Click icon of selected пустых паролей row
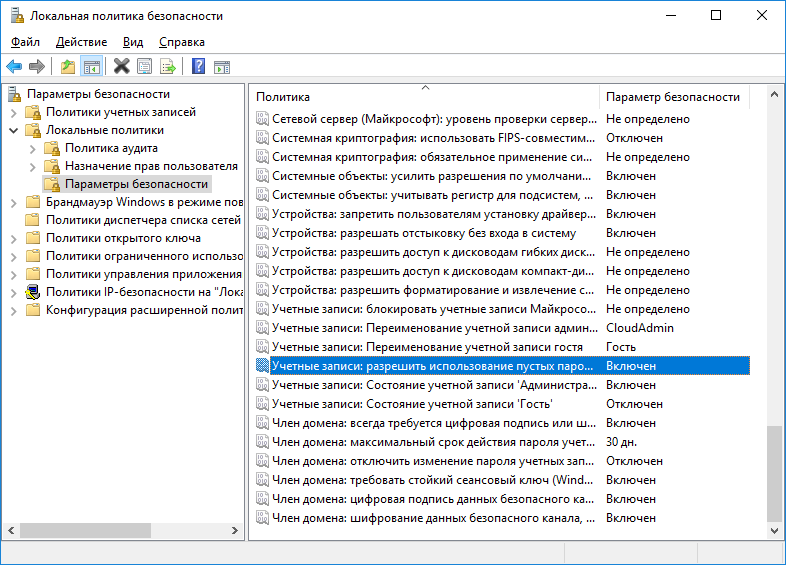 (x=262, y=365)
